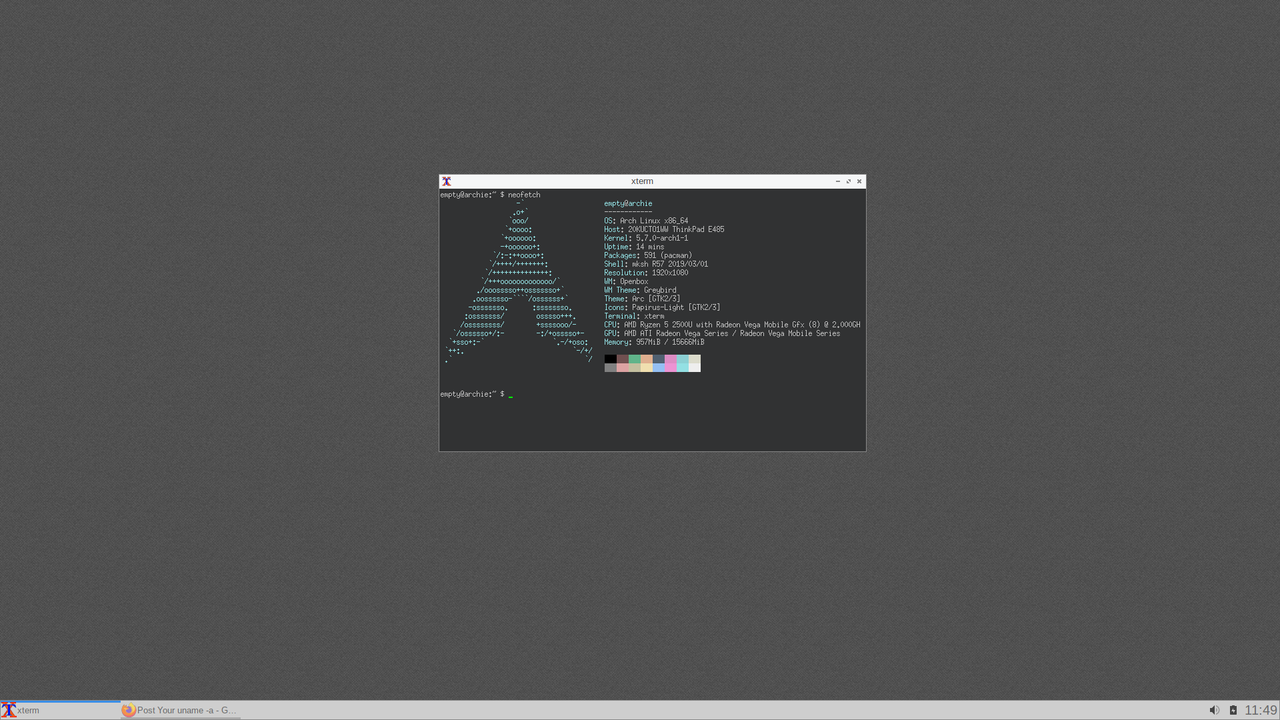
Task: Click the 'GPU: AMD ATI Radeon Vega' line
Action: (x=722, y=334)
